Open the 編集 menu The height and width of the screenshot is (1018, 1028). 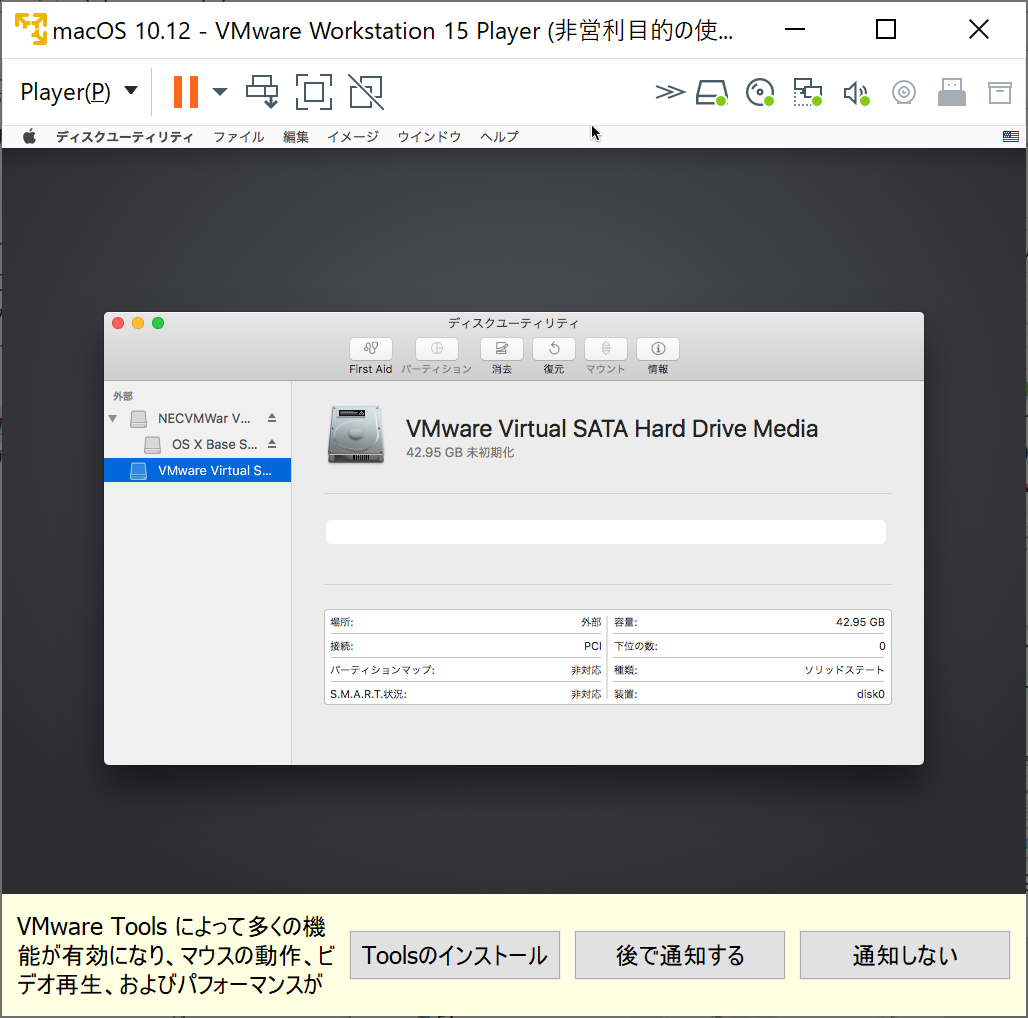(x=296, y=137)
